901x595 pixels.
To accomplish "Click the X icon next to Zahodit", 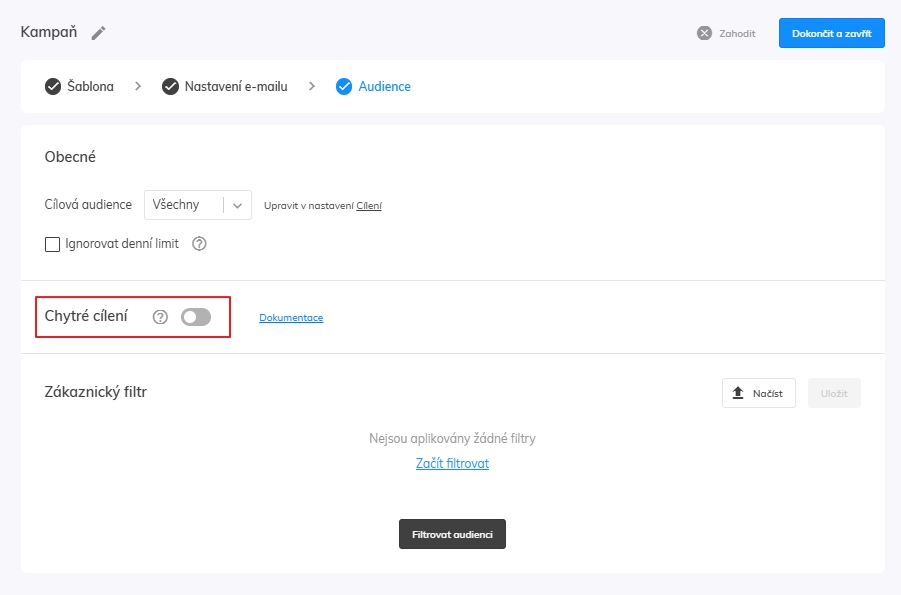I will click(704, 33).
